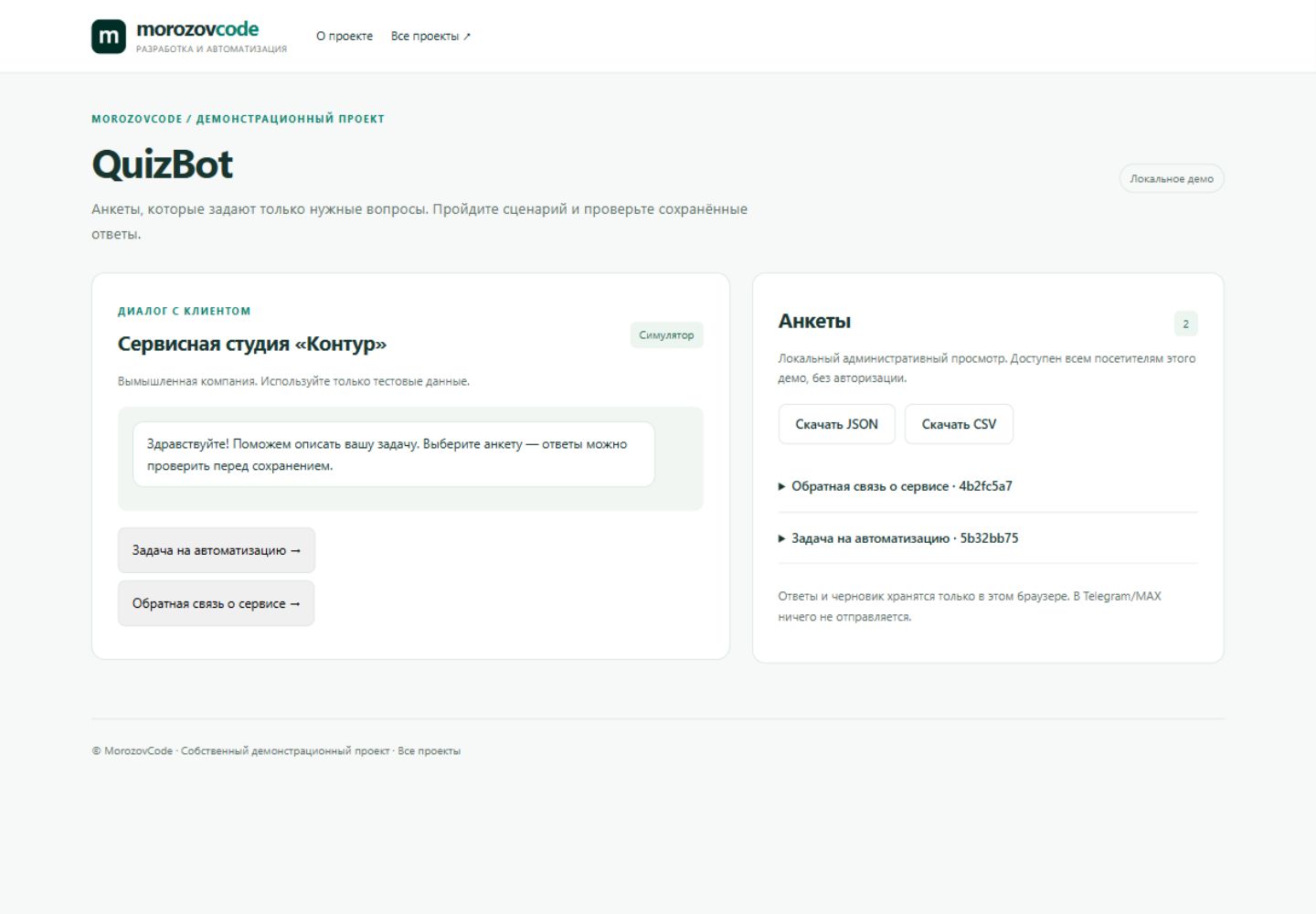Click the "Симулятор" badge

tap(666, 335)
